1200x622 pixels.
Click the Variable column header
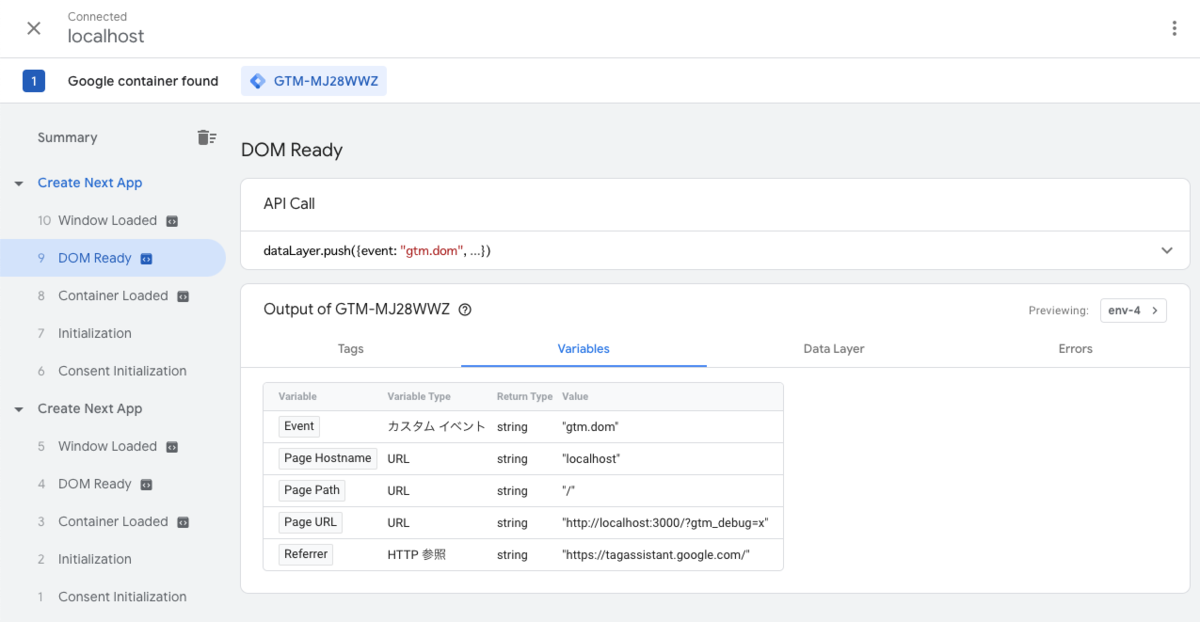pos(298,397)
